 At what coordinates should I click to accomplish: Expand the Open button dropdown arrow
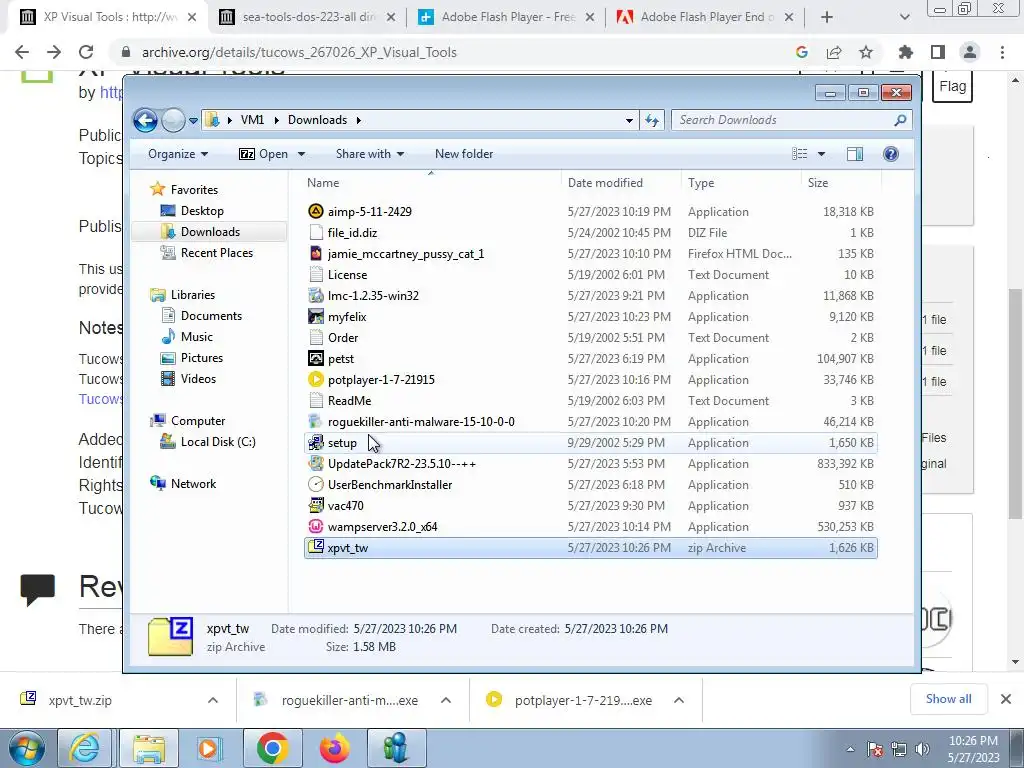[302, 154]
